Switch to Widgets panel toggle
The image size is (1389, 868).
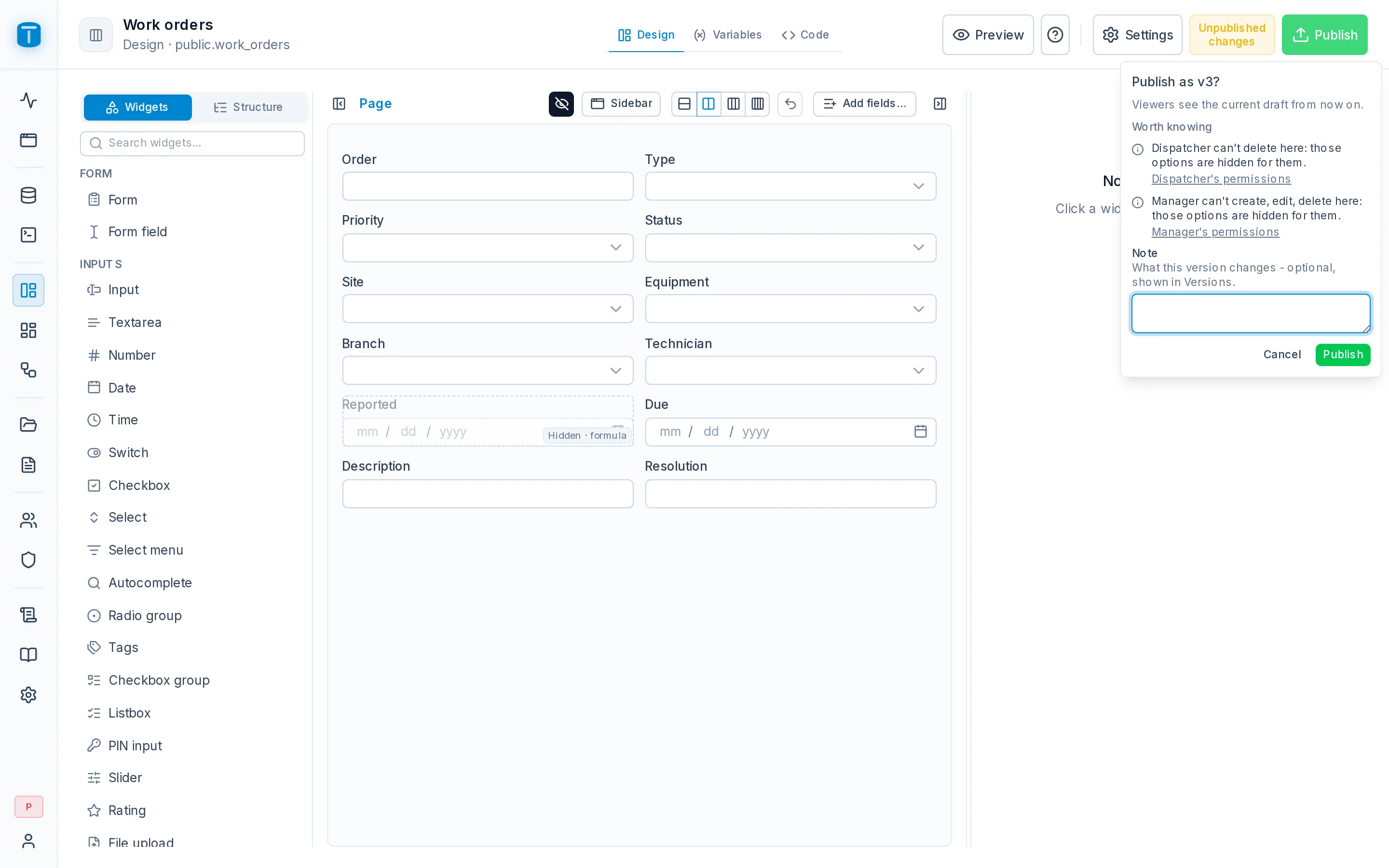click(x=138, y=108)
